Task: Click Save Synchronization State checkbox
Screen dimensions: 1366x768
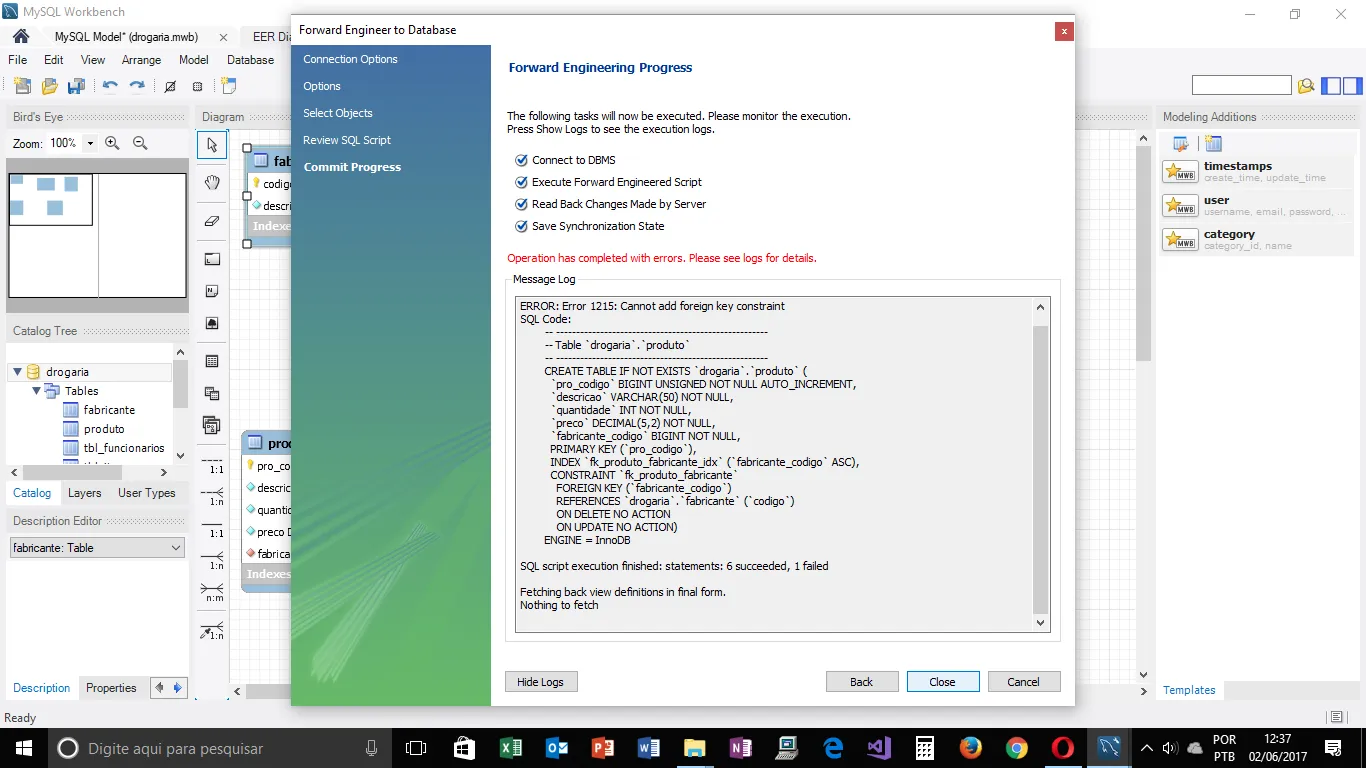Action: point(521,226)
